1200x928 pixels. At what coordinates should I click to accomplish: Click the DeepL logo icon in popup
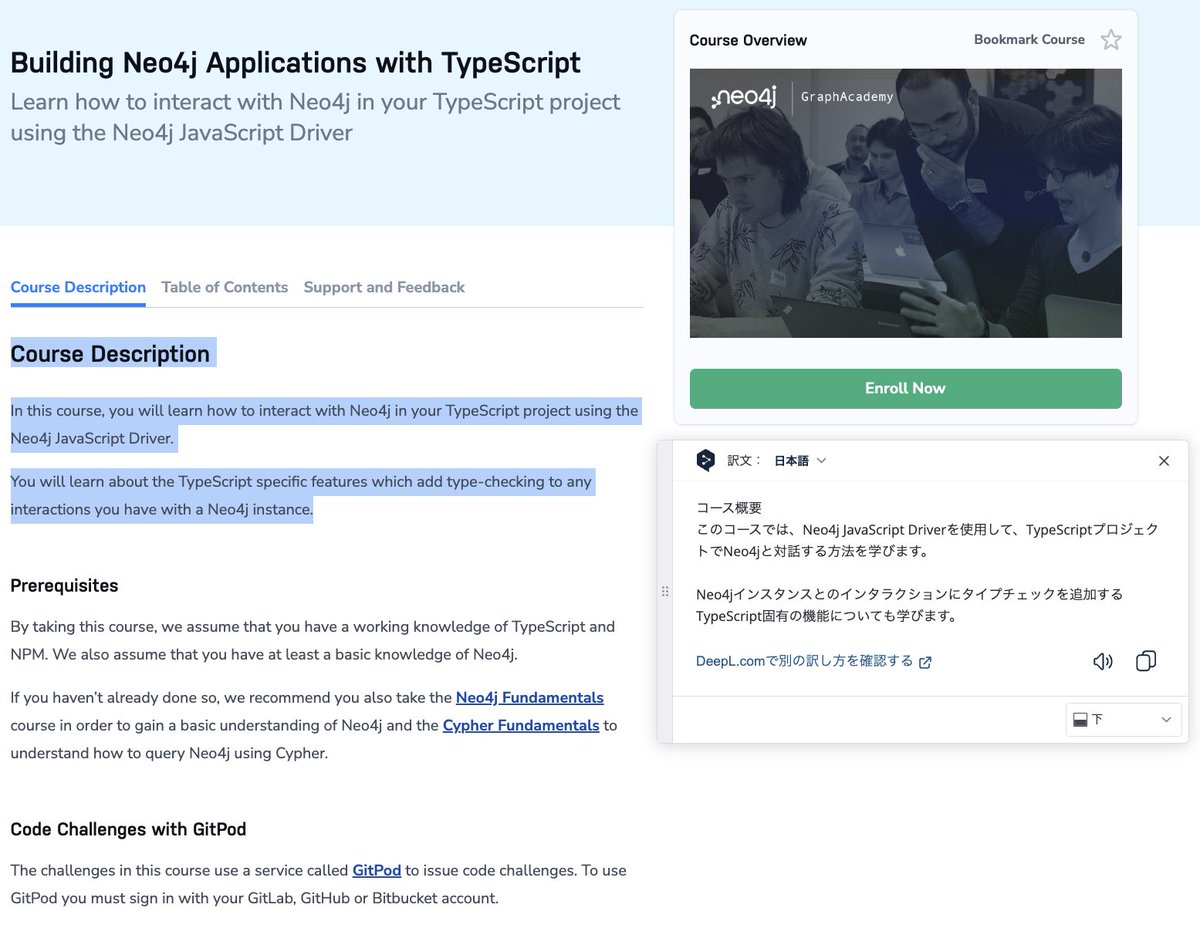click(706, 460)
